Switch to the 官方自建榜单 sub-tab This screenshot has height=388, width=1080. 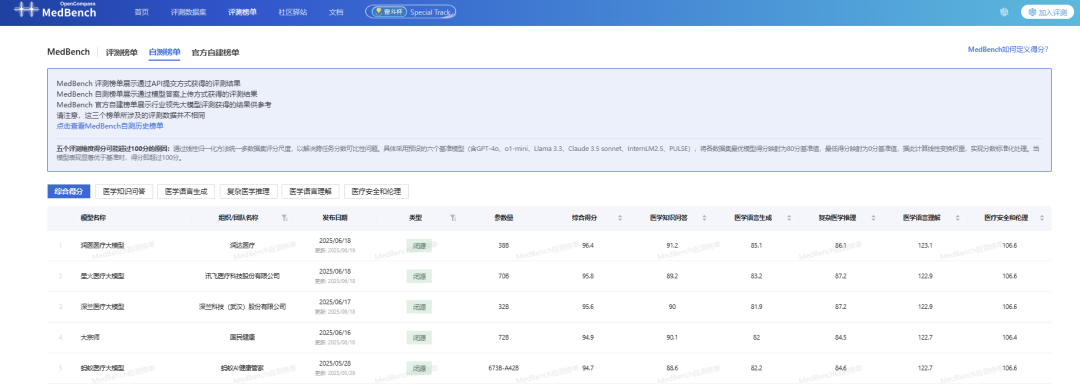[x=216, y=52]
